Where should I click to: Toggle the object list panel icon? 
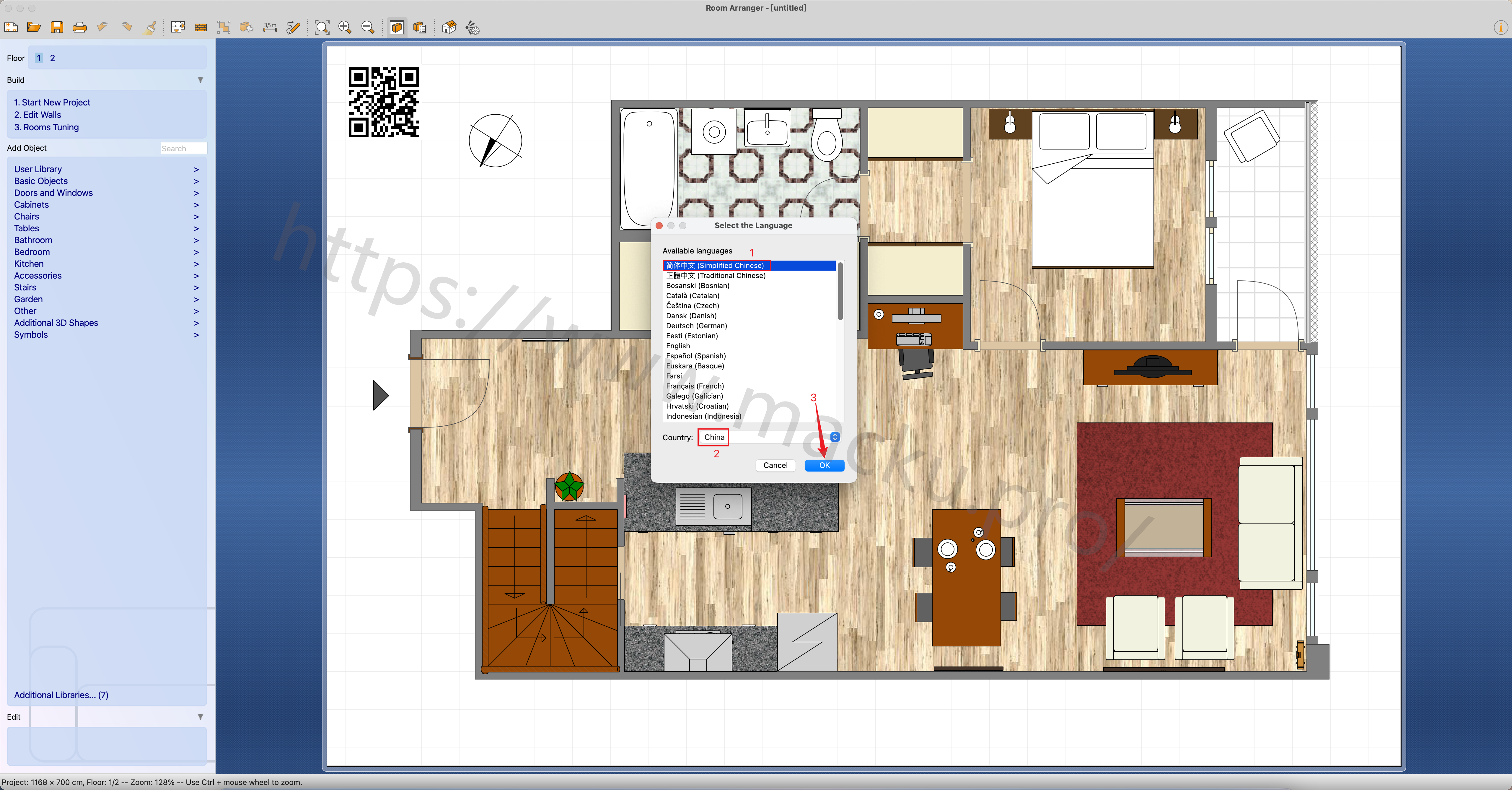coord(420,27)
